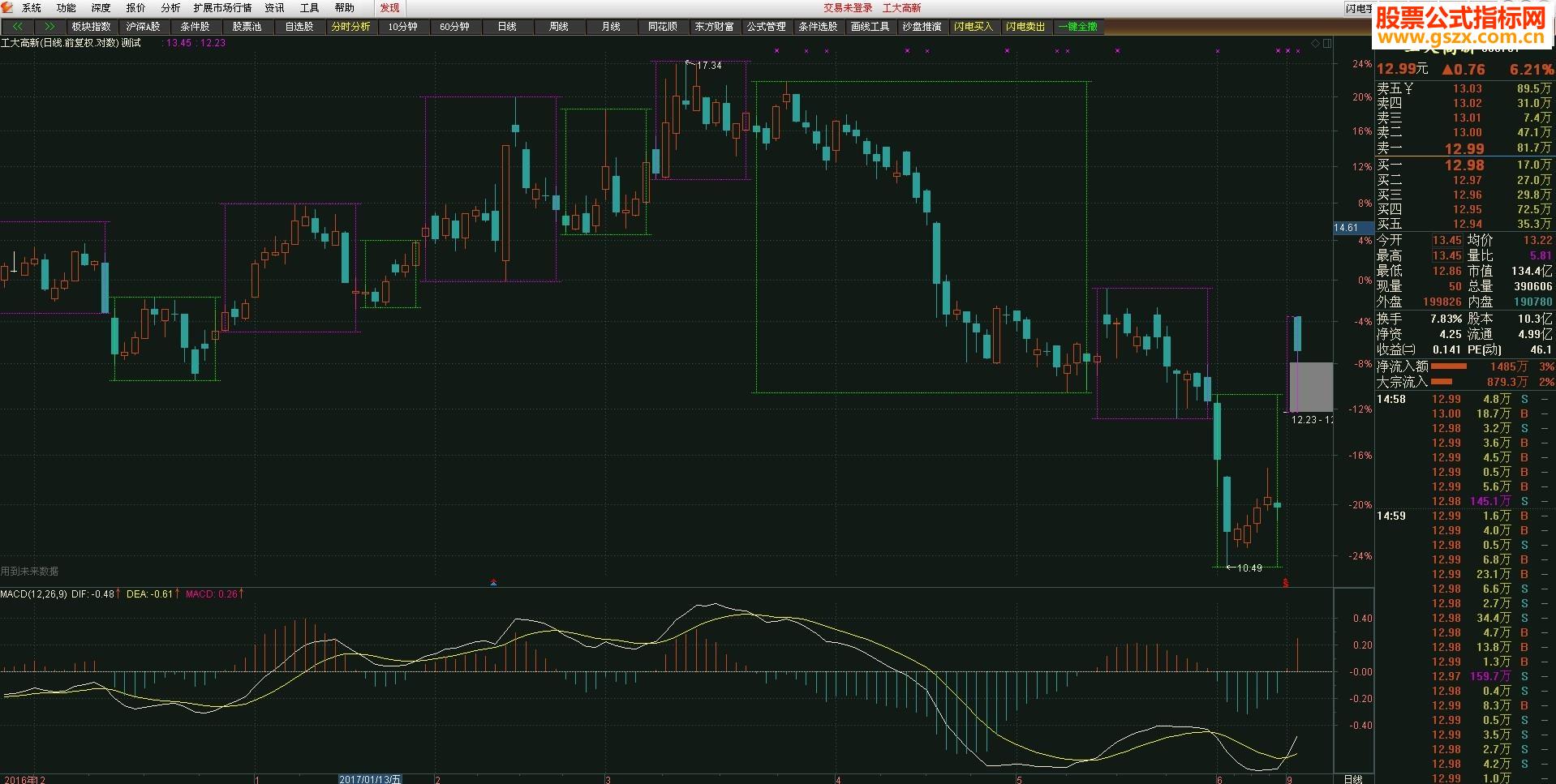Click the app logo icon at menu start
Viewport: 1556px width, 784px height.
coord(8,7)
